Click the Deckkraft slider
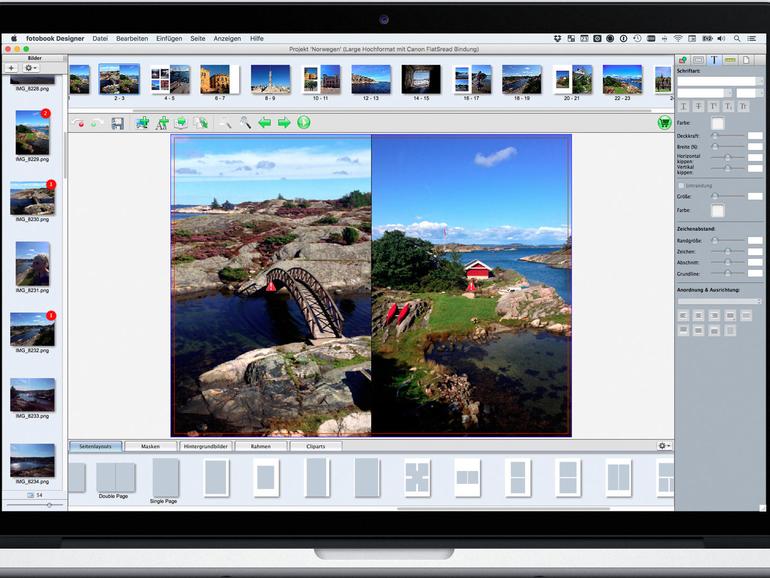 [727, 136]
